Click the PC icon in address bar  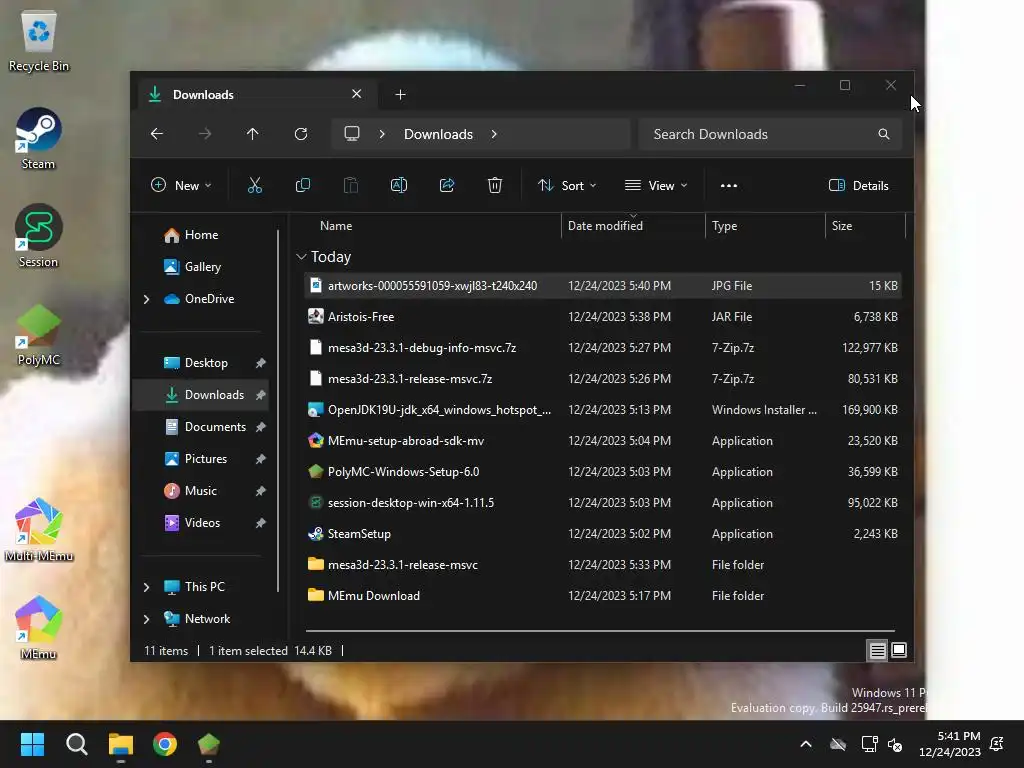[x=352, y=134]
